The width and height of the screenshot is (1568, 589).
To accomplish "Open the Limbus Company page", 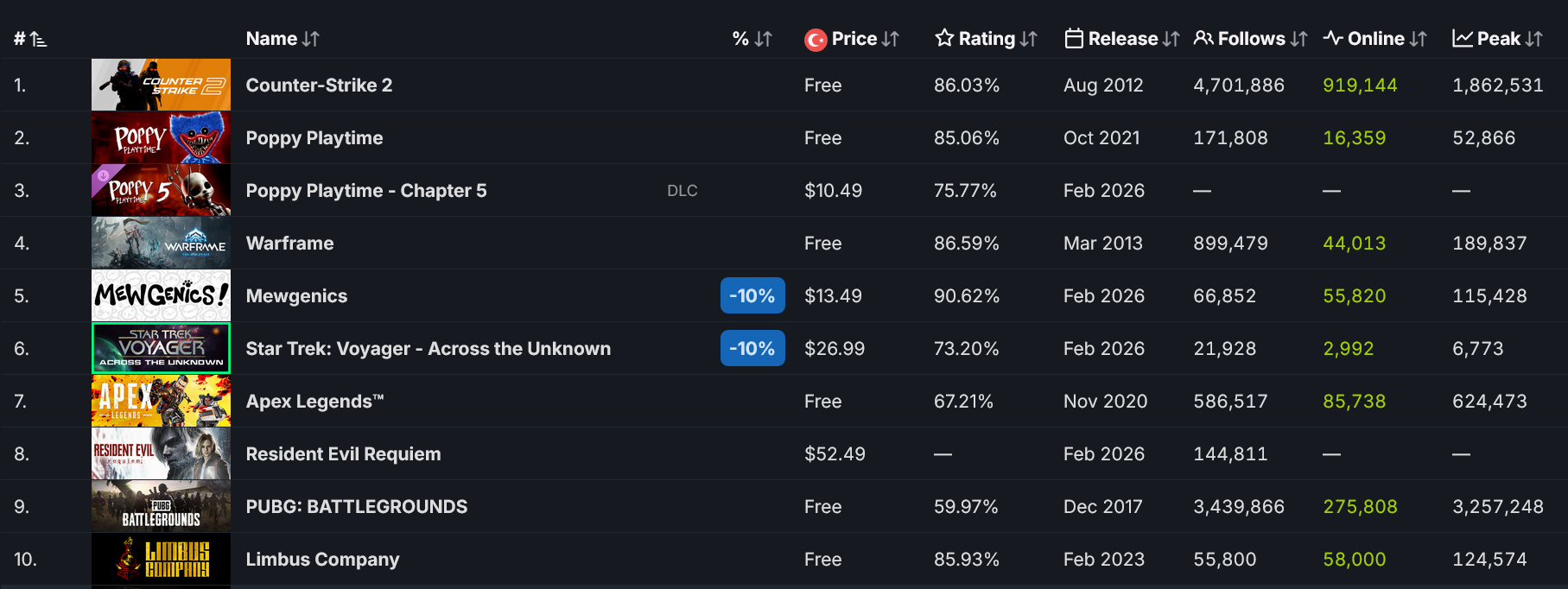I will tap(322, 560).
